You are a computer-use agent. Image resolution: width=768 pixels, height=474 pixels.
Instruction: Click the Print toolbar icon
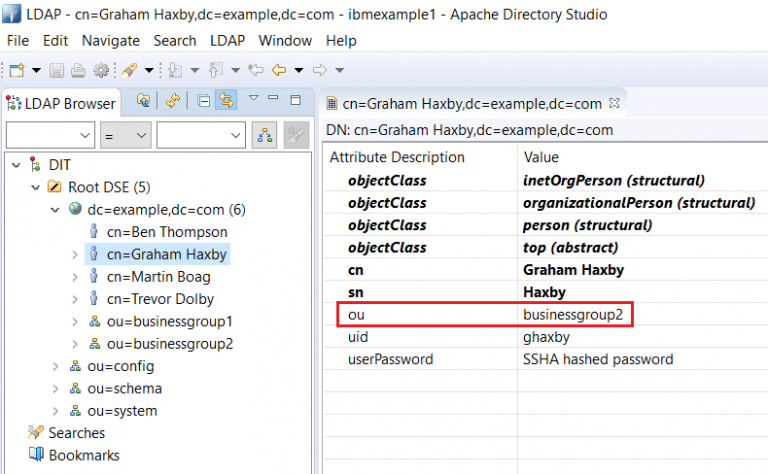(78, 71)
